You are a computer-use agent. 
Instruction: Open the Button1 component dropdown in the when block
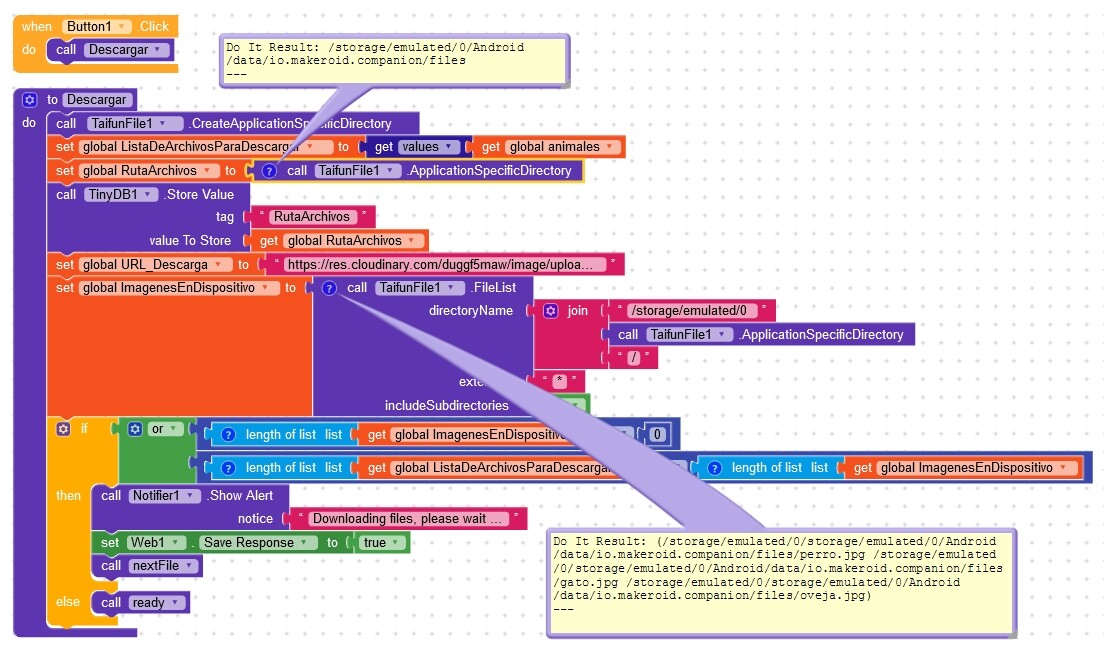96,27
